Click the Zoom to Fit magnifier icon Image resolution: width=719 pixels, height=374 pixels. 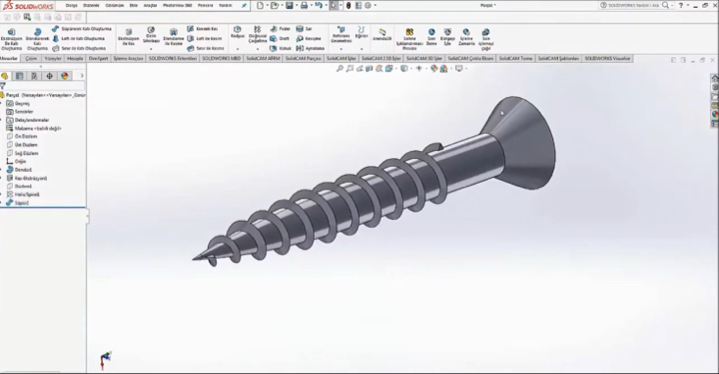[x=340, y=68]
